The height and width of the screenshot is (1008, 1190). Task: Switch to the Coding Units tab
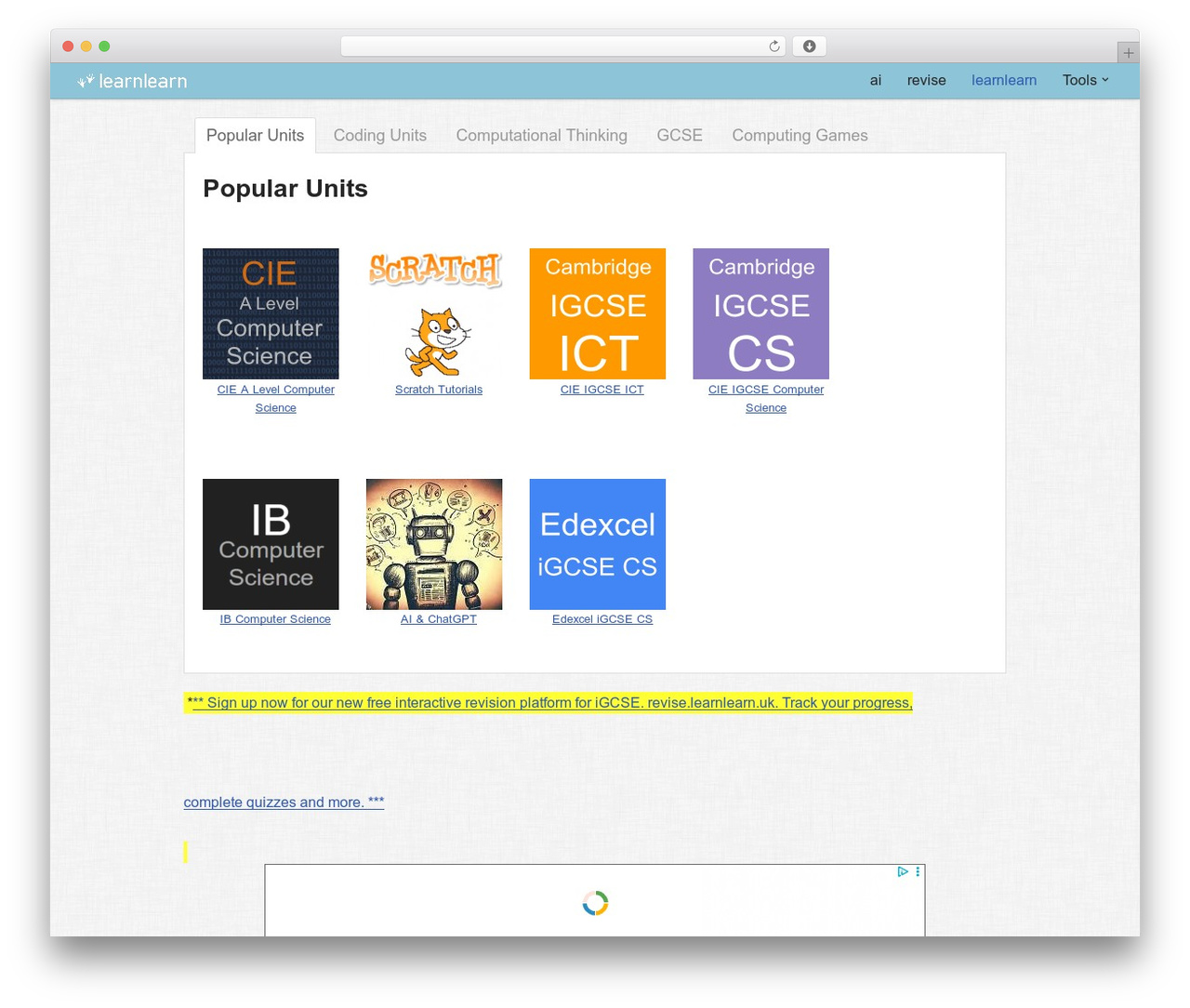coord(380,136)
